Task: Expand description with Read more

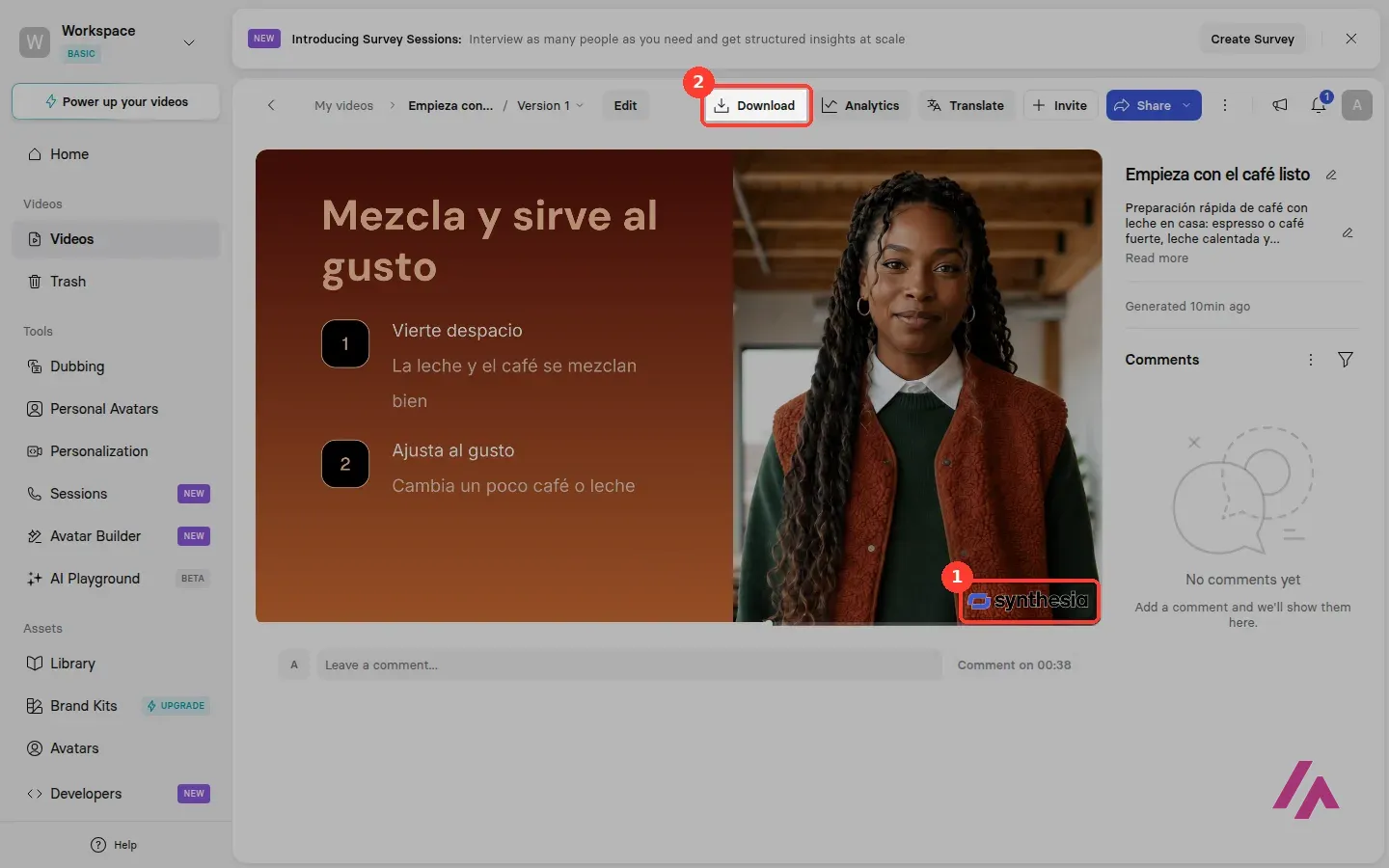Action: (x=1157, y=258)
